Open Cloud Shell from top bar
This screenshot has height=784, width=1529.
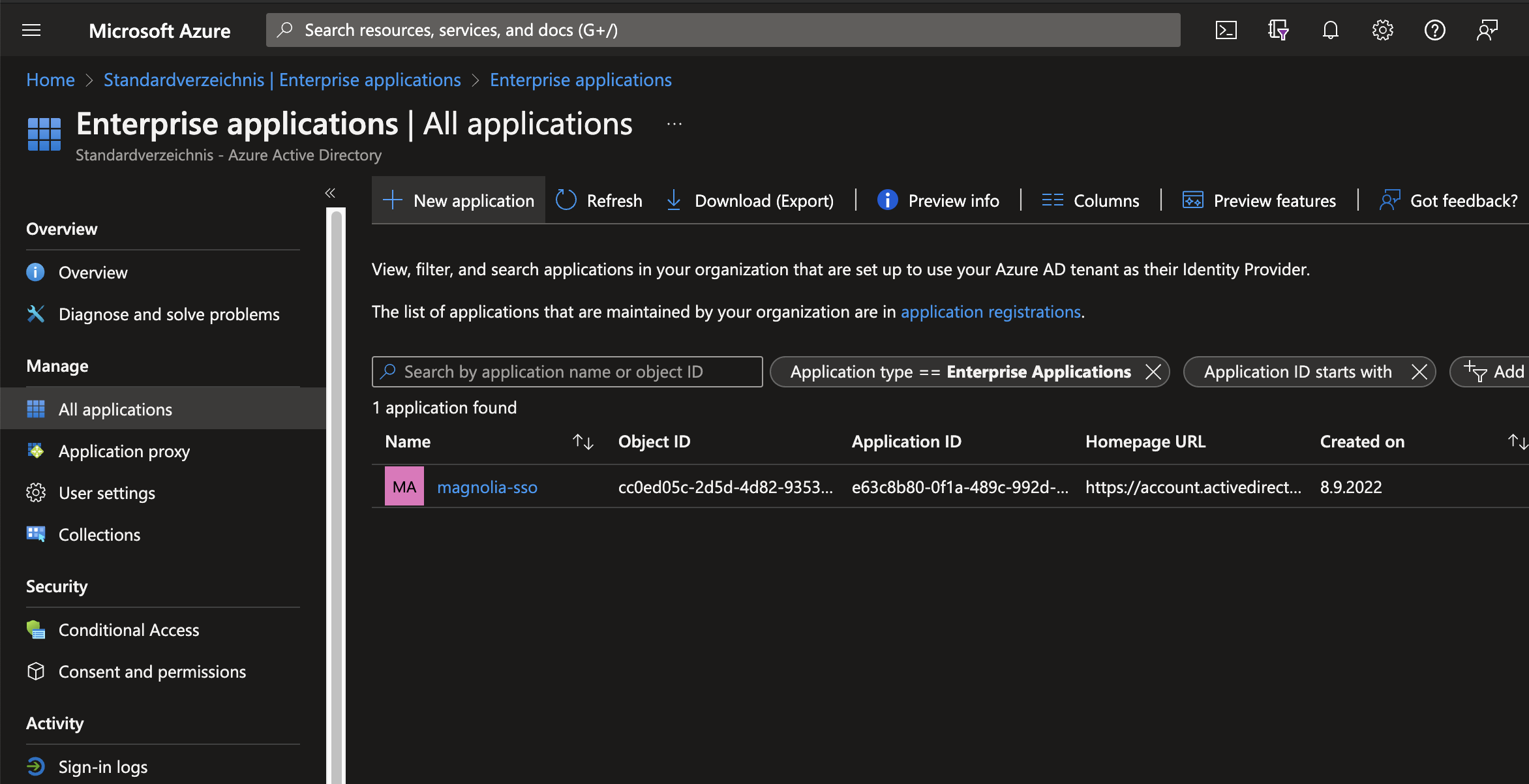click(x=1226, y=30)
